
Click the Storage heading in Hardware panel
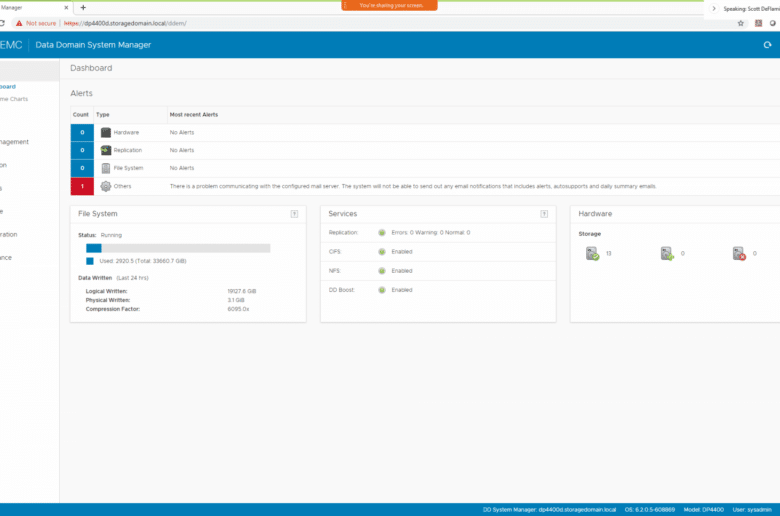pos(589,234)
